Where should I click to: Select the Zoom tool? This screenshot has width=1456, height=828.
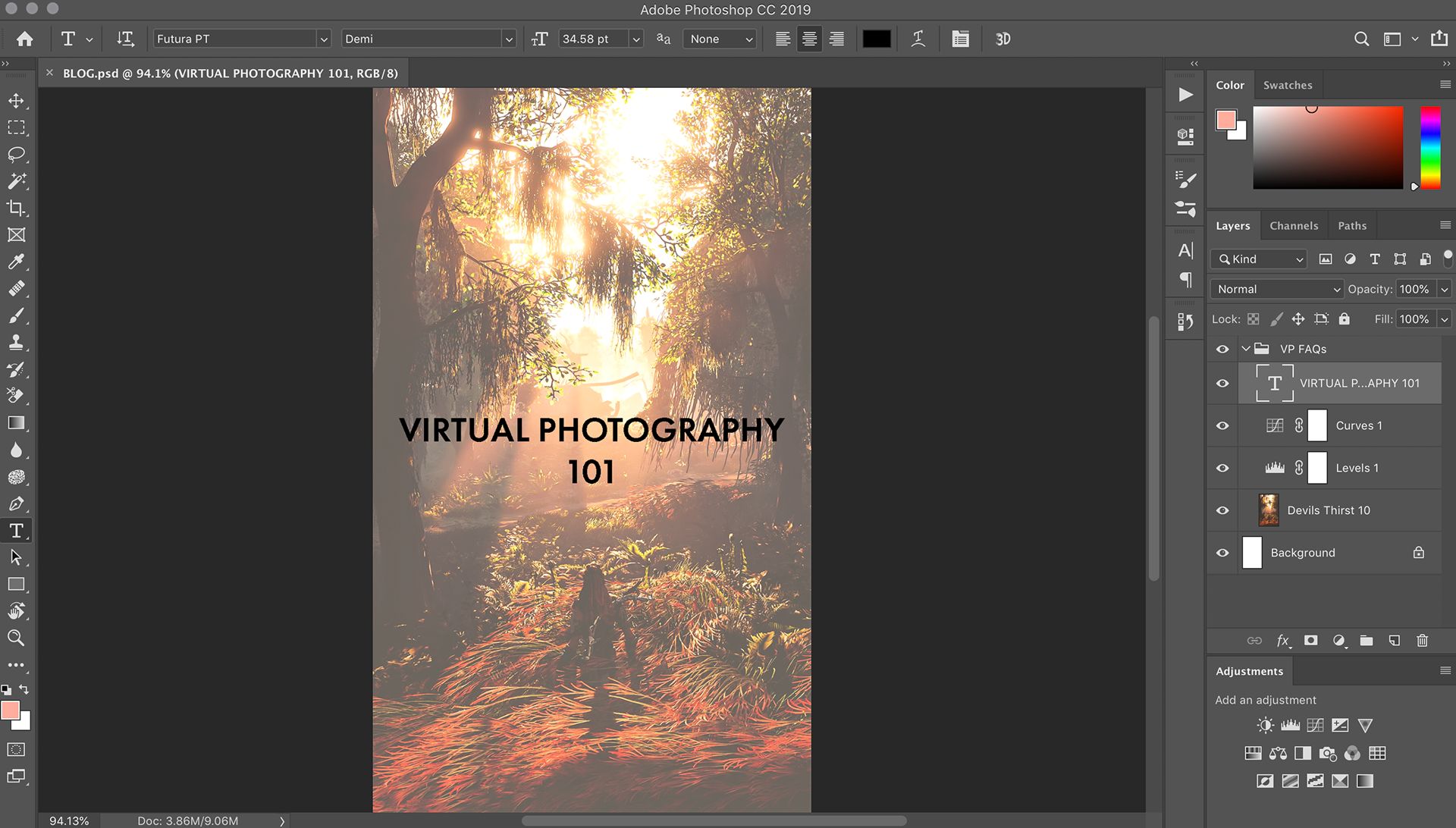point(16,638)
